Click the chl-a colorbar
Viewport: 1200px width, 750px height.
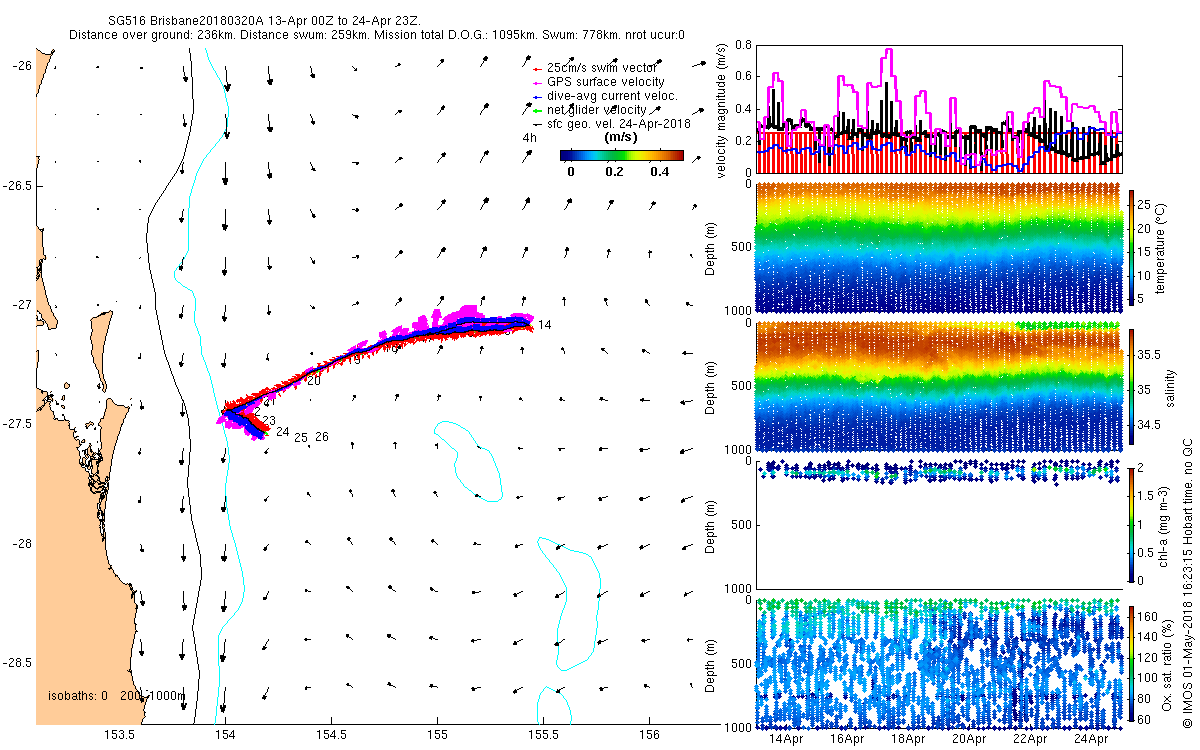[x=1132, y=524]
